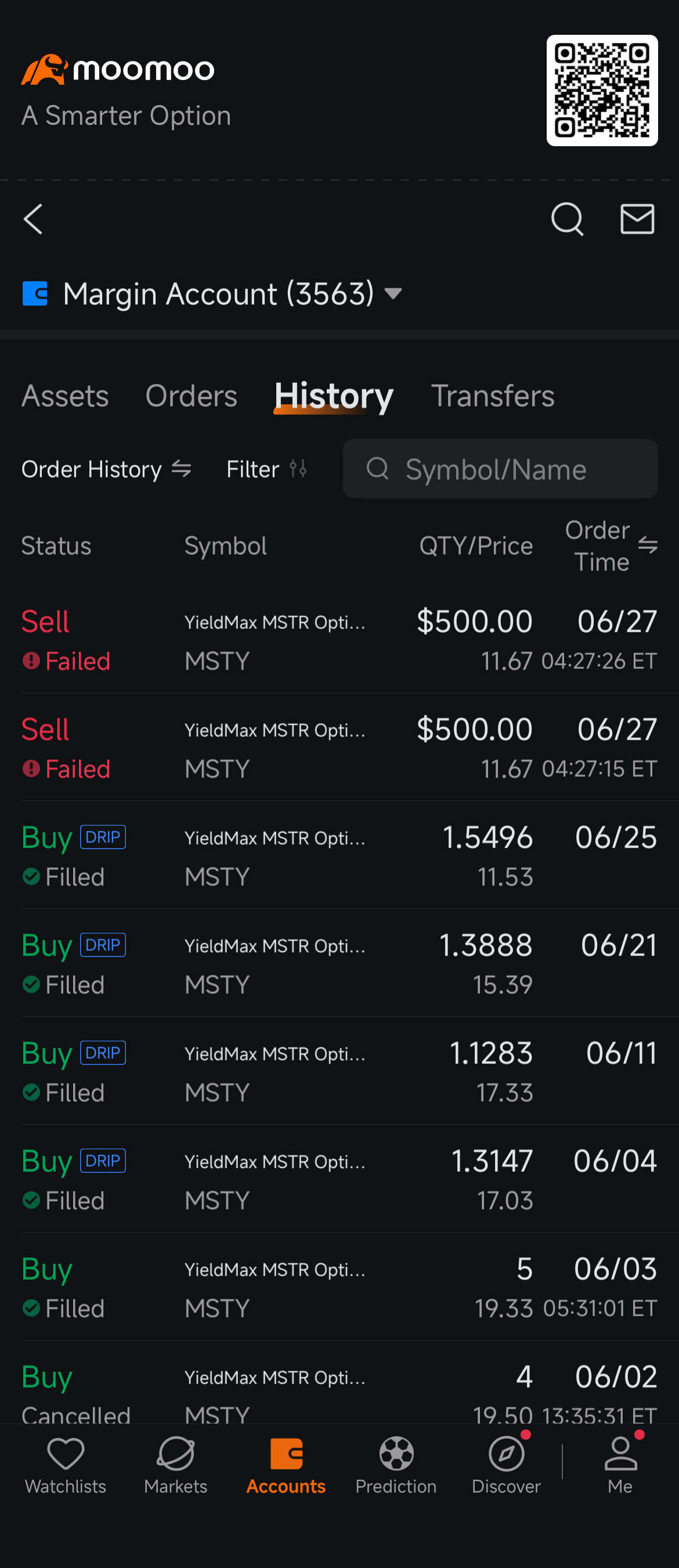Open the Prediction tab icon
Screen dimensions: 679x1568
click(396, 1454)
